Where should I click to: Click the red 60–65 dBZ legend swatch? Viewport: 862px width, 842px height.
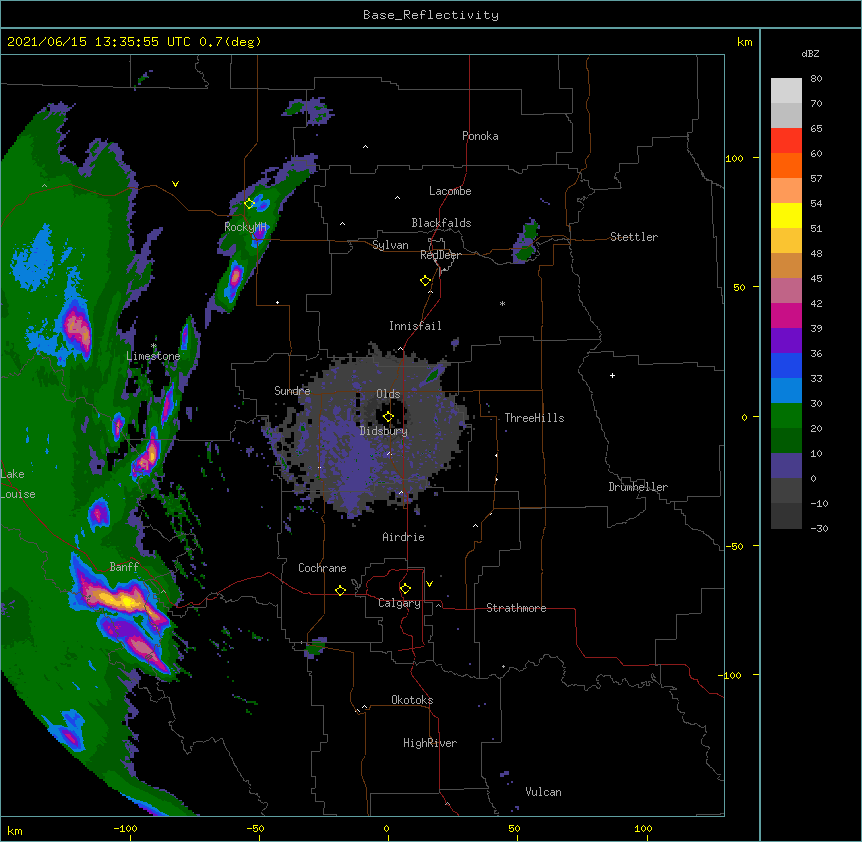(786, 140)
